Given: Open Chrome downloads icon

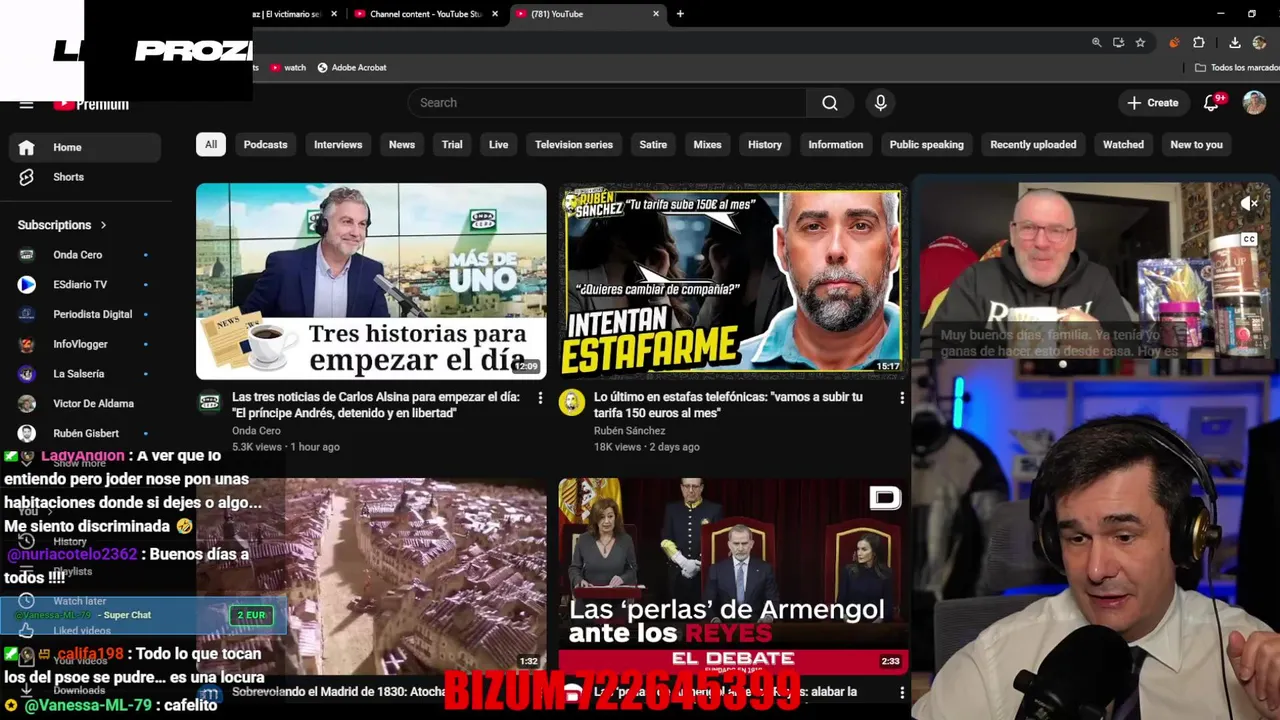Looking at the screenshot, I should pyautogui.click(x=1235, y=43).
